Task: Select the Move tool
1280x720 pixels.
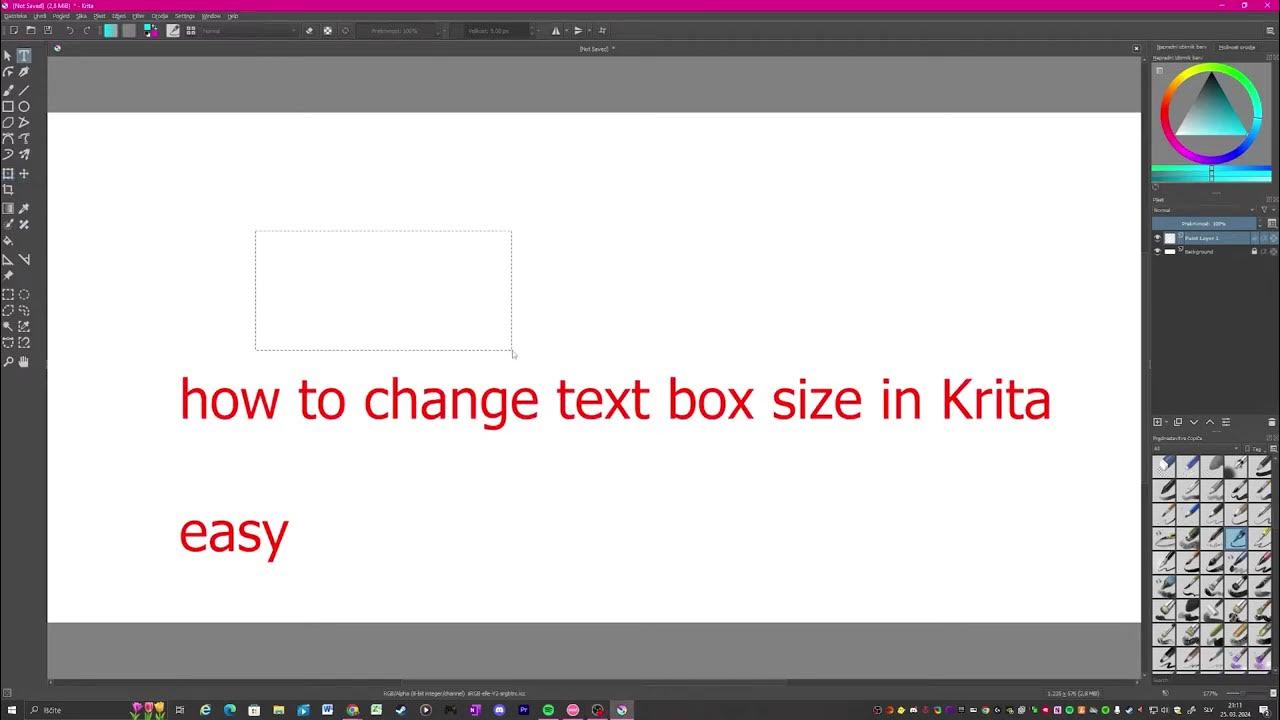Action: (24, 173)
